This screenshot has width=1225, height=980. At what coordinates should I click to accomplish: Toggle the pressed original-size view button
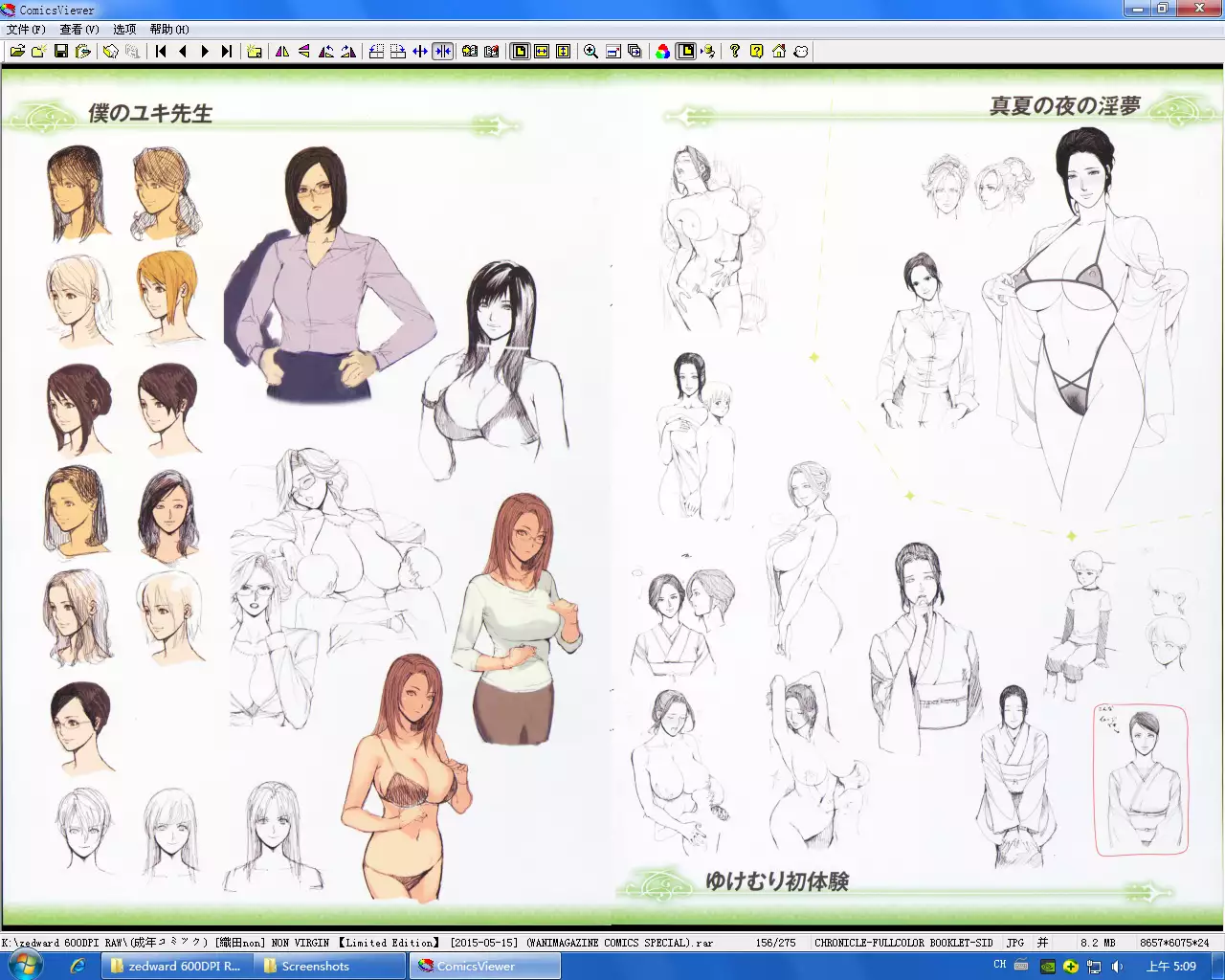(520, 52)
